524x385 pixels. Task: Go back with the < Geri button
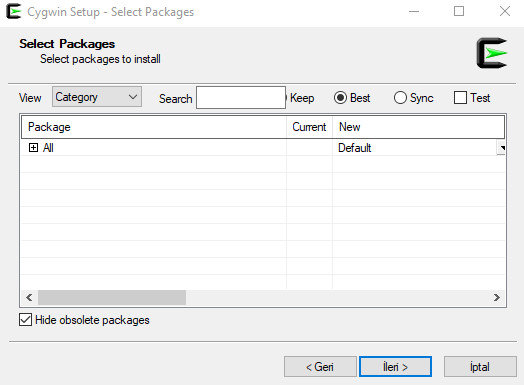pos(320,367)
